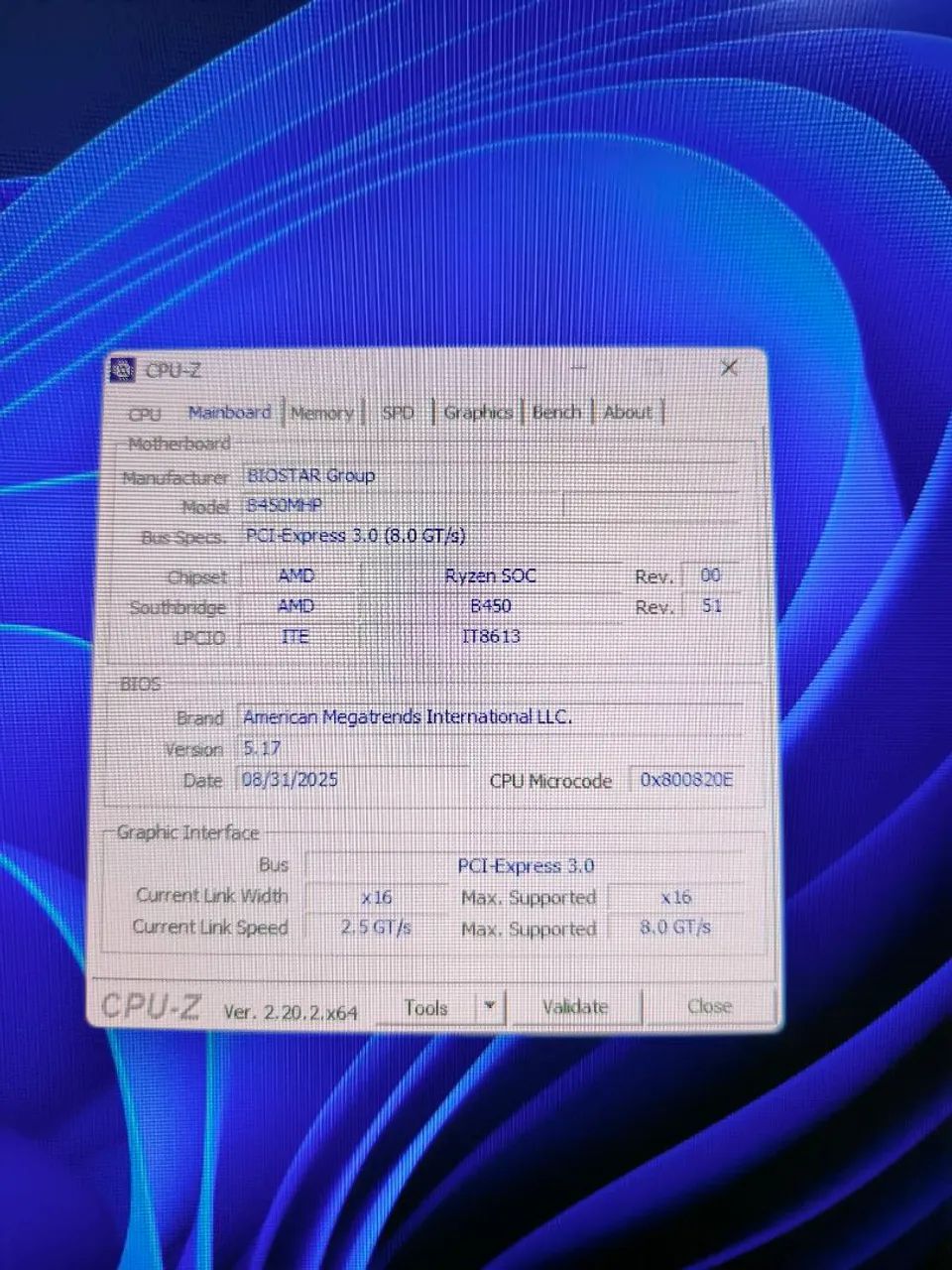The width and height of the screenshot is (952, 1270).
Task: Click the Tools button
Action: 426,1007
